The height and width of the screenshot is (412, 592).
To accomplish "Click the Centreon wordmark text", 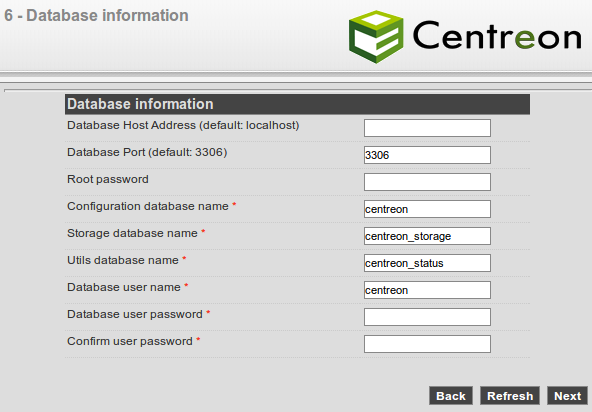I will point(497,35).
